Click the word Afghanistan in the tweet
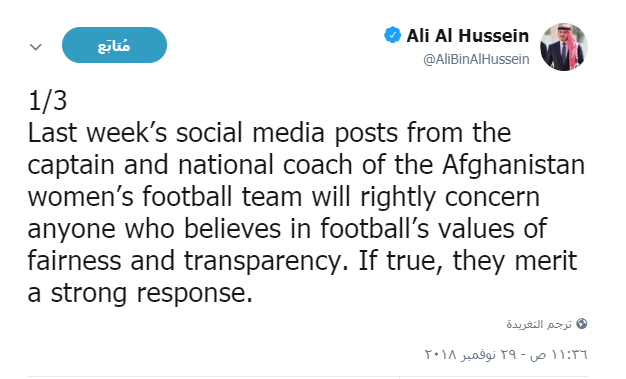This screenshot has height=379, width=626. (x=513, y=165)
